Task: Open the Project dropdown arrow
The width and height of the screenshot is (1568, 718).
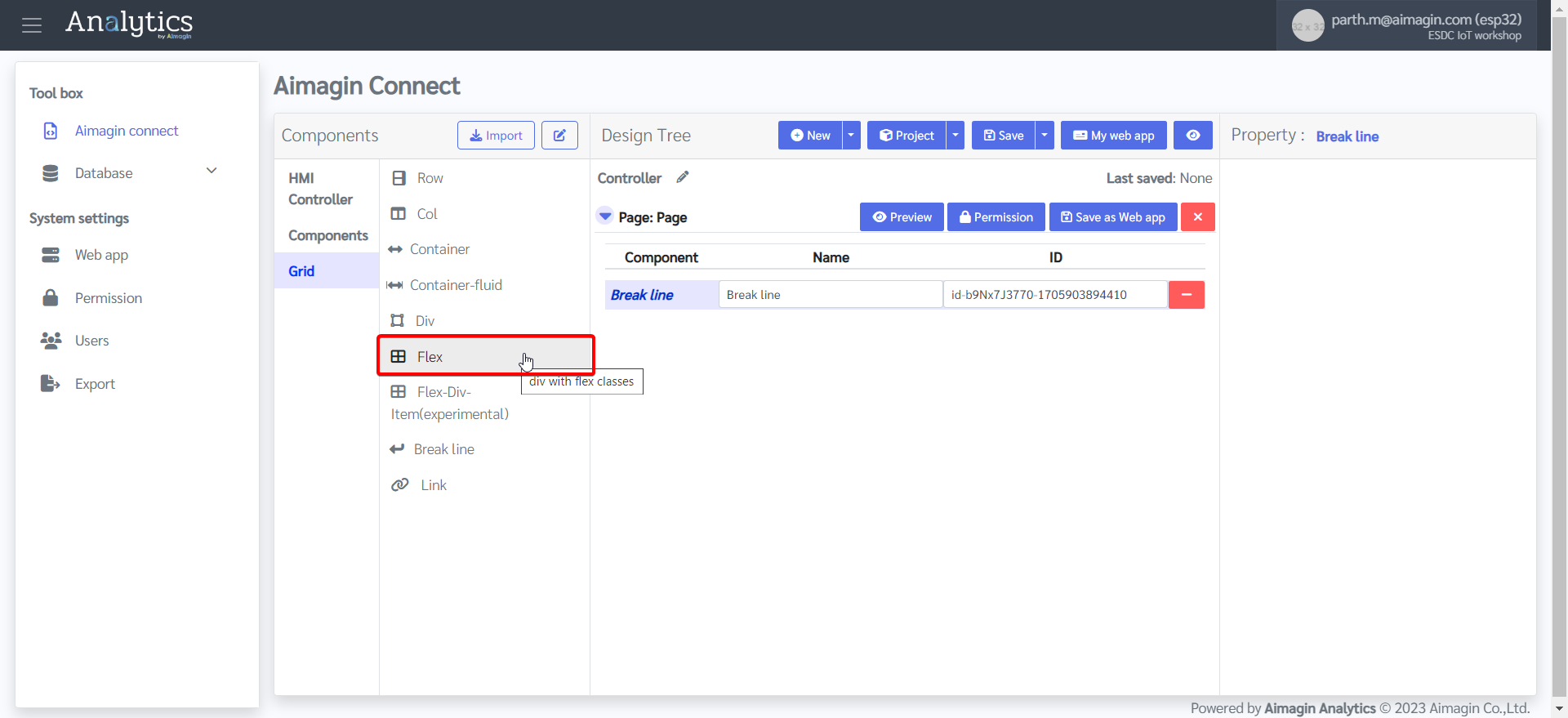Action: 955,136
